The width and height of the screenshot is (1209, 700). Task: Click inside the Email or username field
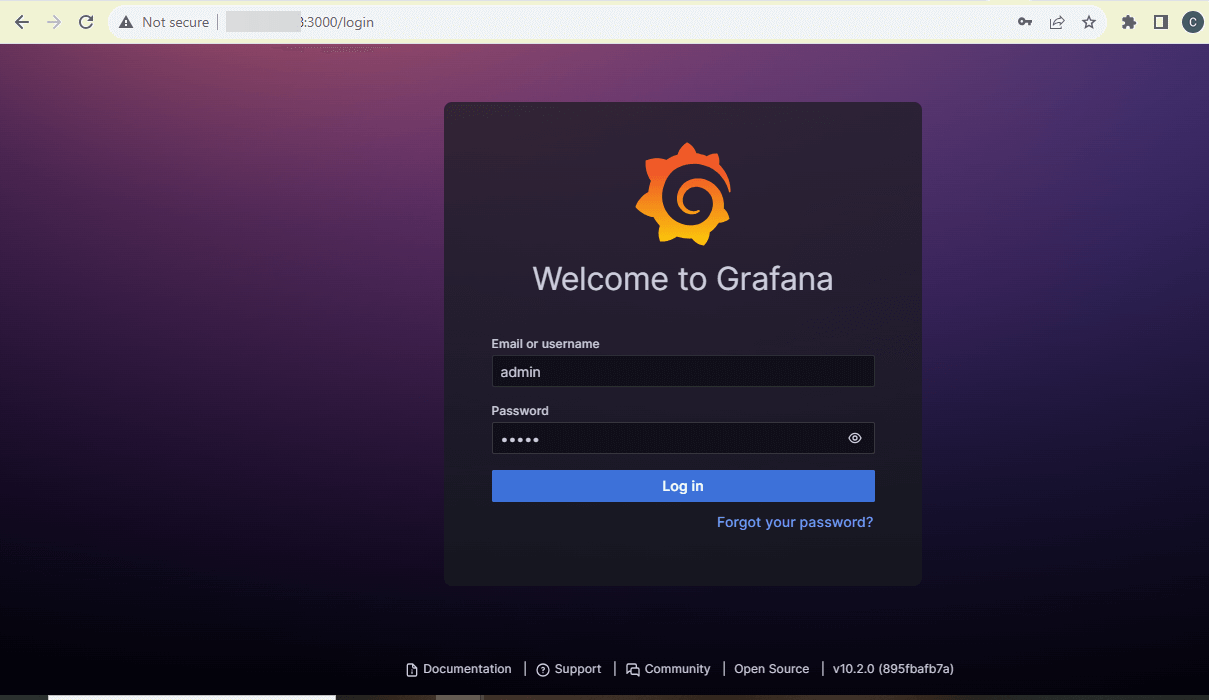(683, 371)
